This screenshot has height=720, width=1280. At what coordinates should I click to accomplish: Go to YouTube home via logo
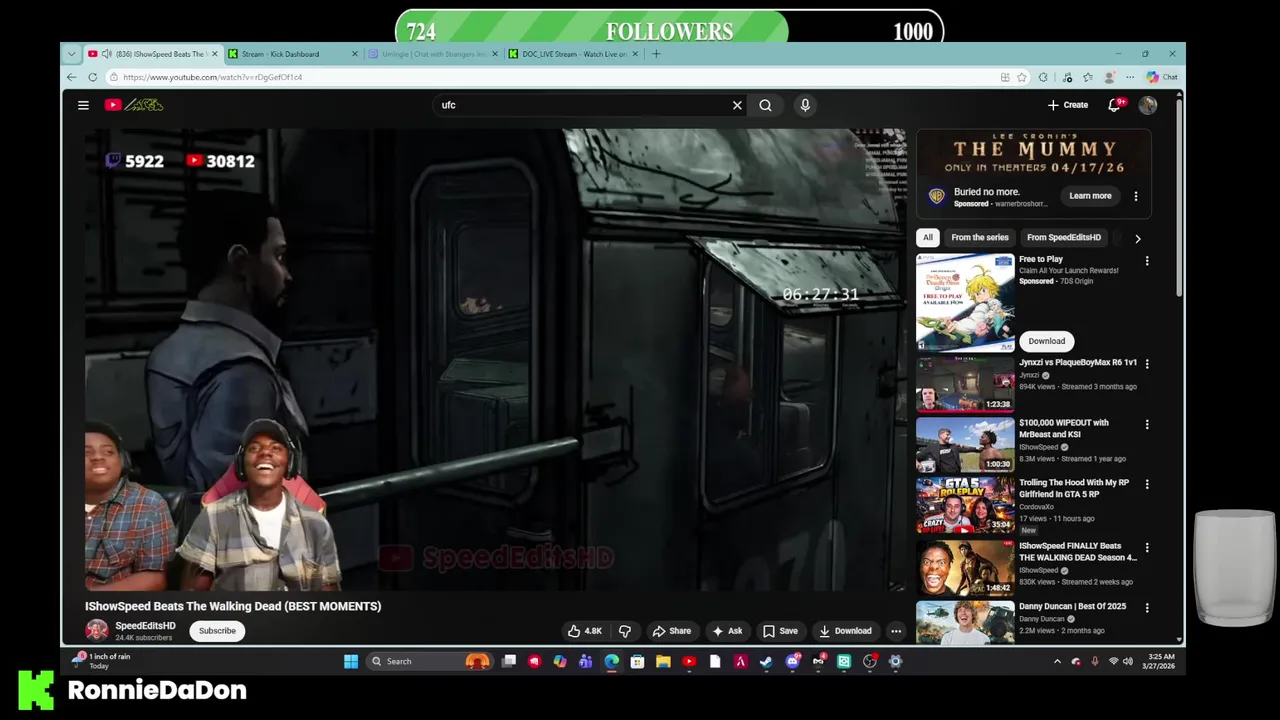(134, 105)
